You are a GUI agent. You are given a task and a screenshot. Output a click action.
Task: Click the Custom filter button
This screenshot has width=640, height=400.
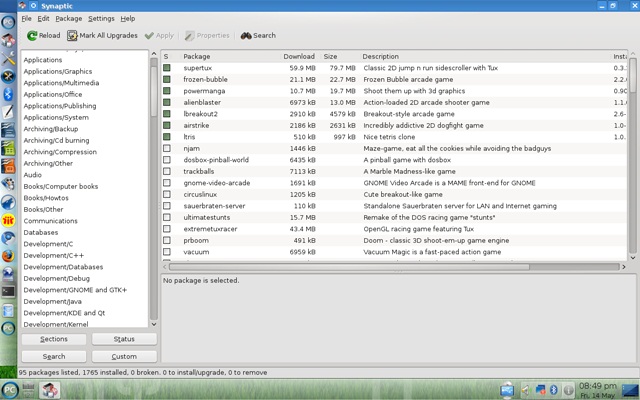click(x=124, y=356)
